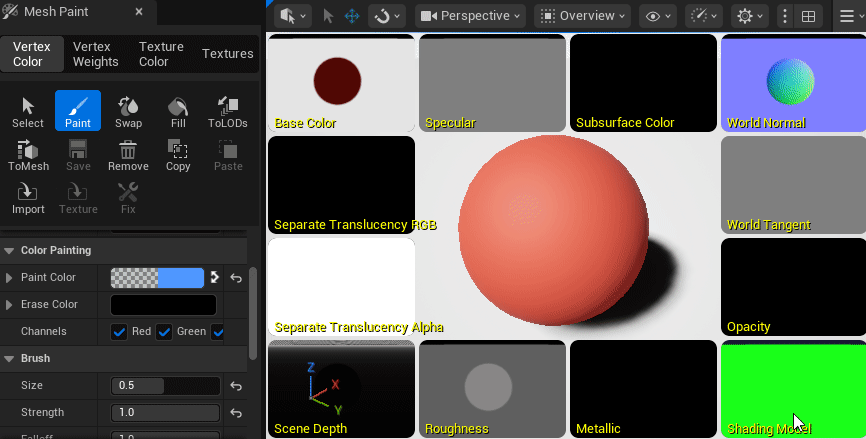Reset brush Size to default
Viewport: 866px width, 439px height.
tap(236, 385)
